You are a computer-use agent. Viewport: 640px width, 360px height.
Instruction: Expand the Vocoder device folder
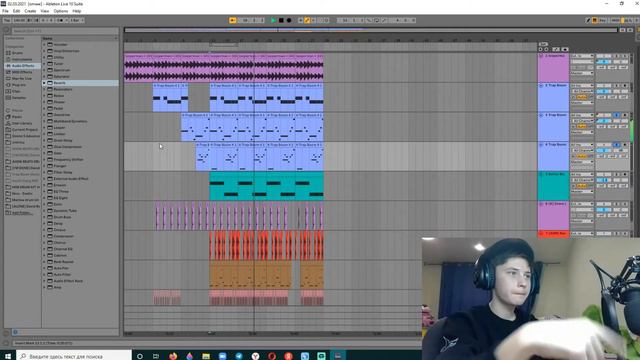44,44
